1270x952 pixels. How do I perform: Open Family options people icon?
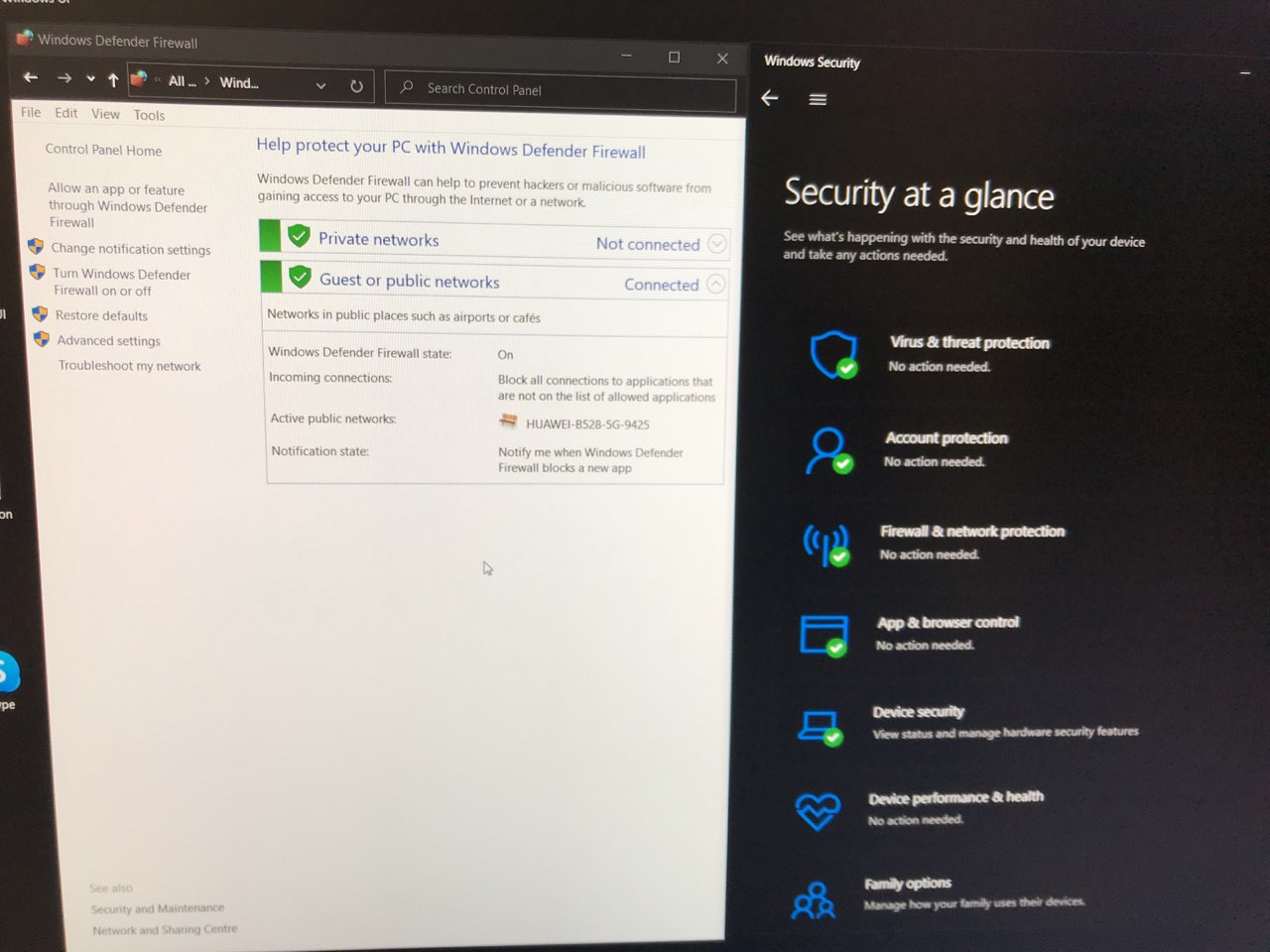point(814,899)
